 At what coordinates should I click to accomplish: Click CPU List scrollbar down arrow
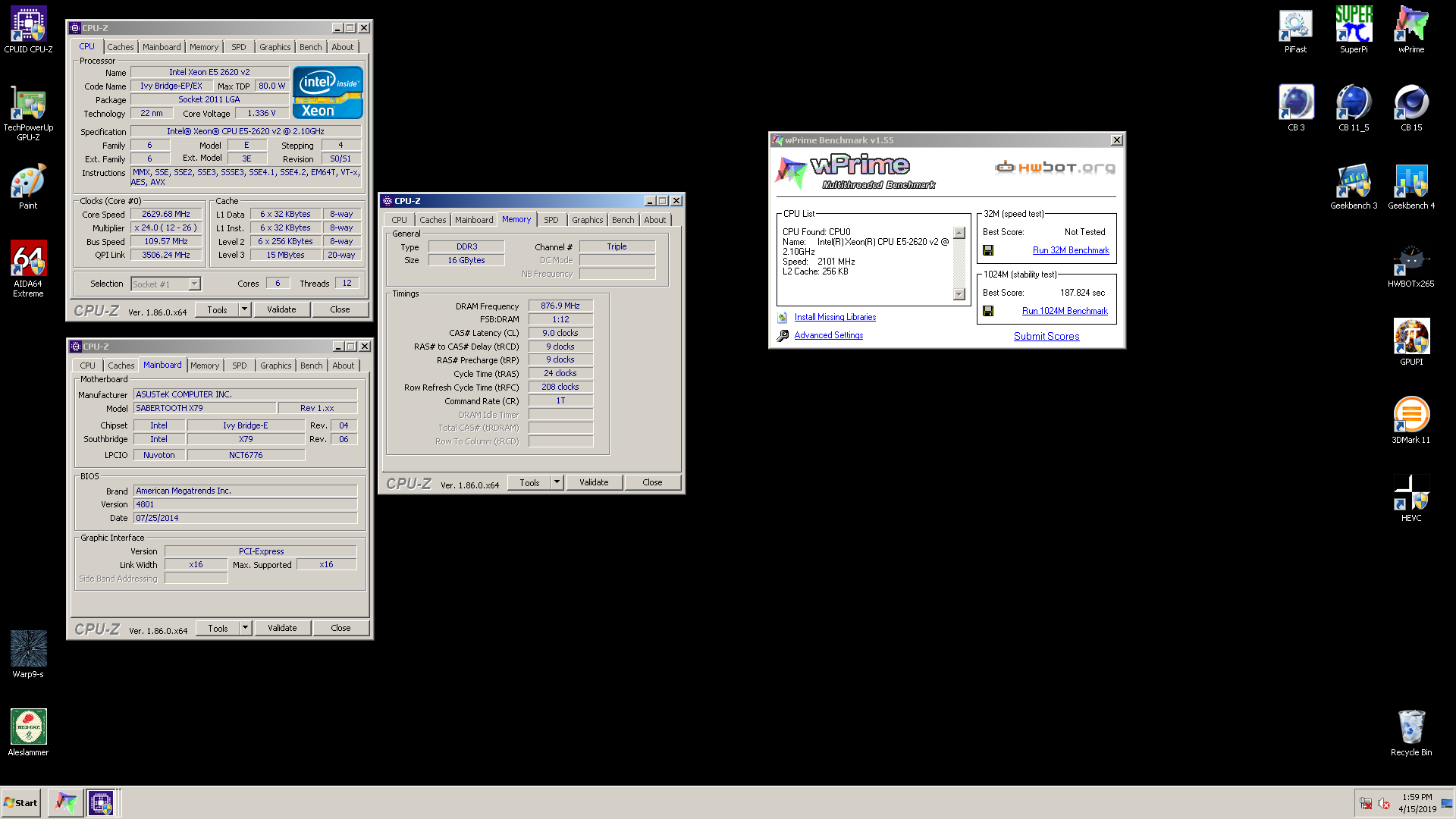click(x=959, y=294)
